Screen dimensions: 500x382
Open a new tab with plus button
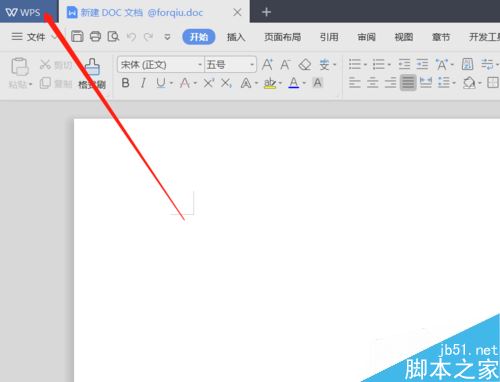pos(266,12)
